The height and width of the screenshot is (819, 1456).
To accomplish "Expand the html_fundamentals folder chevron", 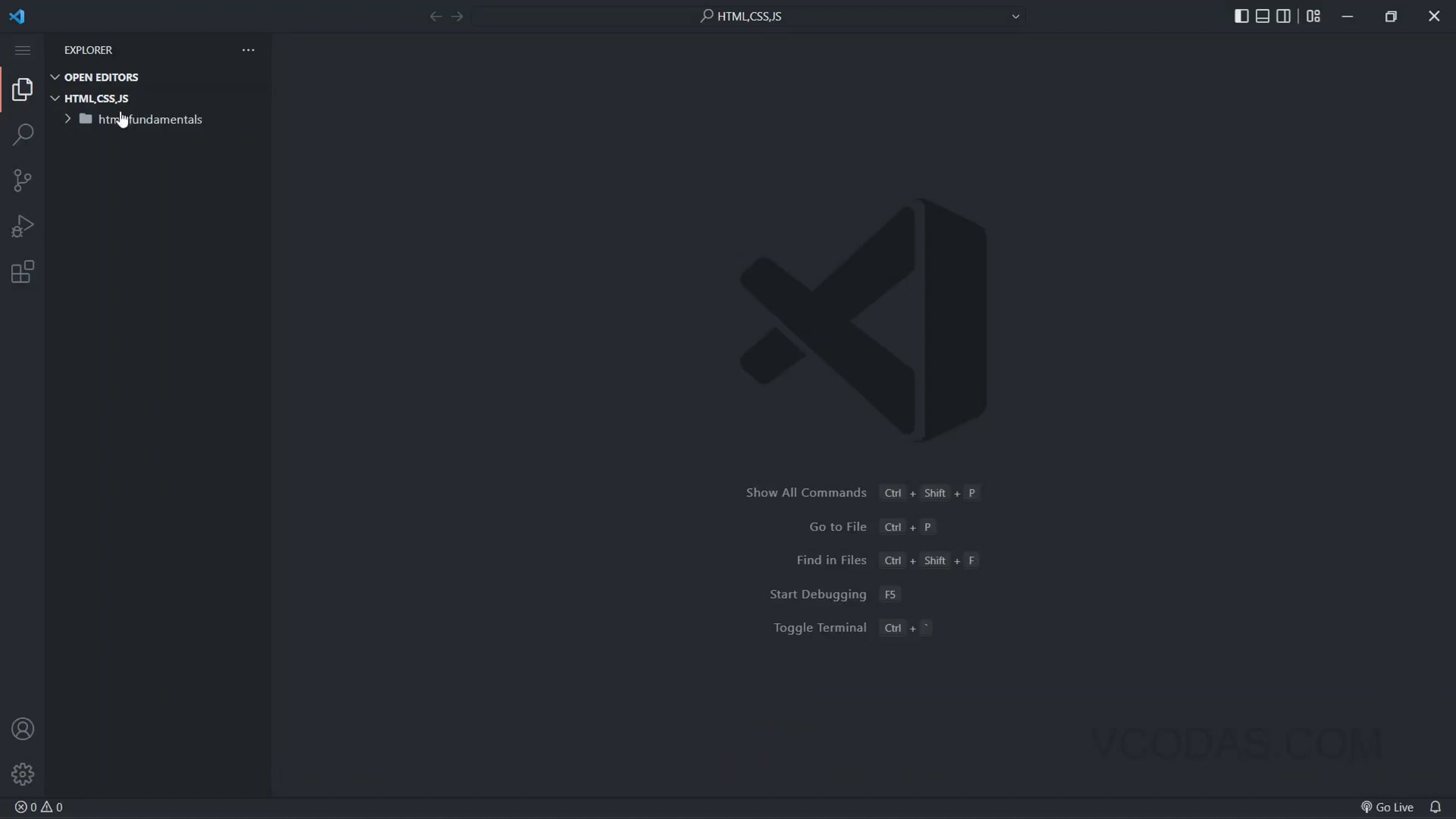I will tap(67, 119).
